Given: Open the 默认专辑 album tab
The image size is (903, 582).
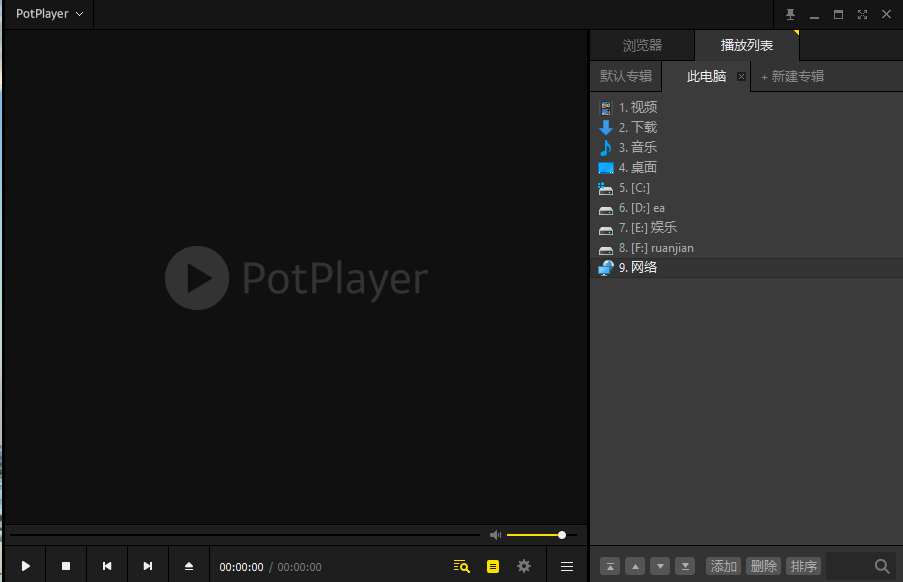Looking at the screenshot, I should point(626,76).
